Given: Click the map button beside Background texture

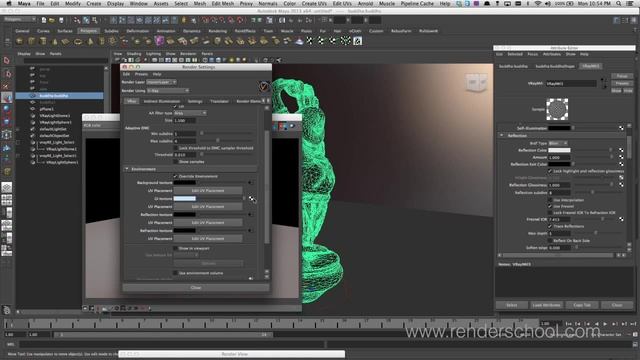Looking at the screenshot, I should (x=250, y=182).
